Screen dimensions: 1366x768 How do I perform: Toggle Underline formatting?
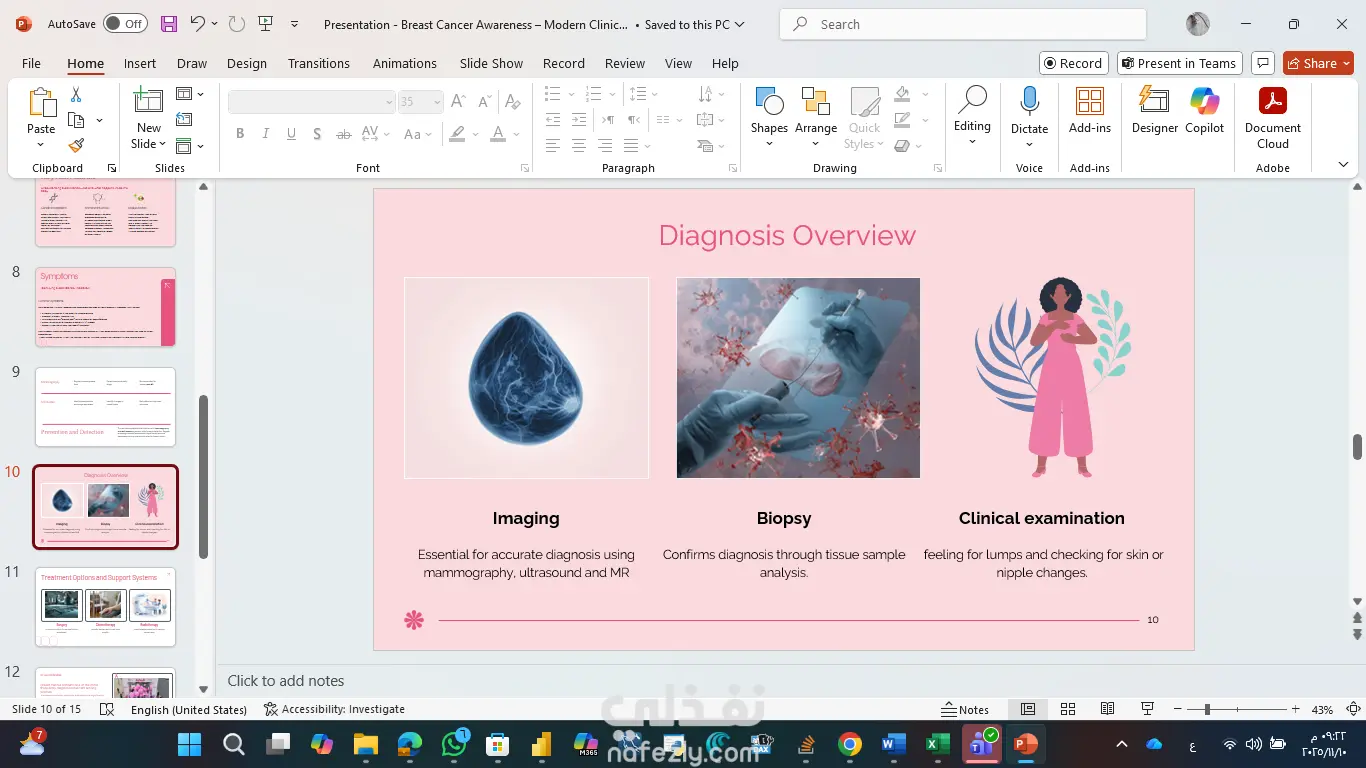pos(291,134)
